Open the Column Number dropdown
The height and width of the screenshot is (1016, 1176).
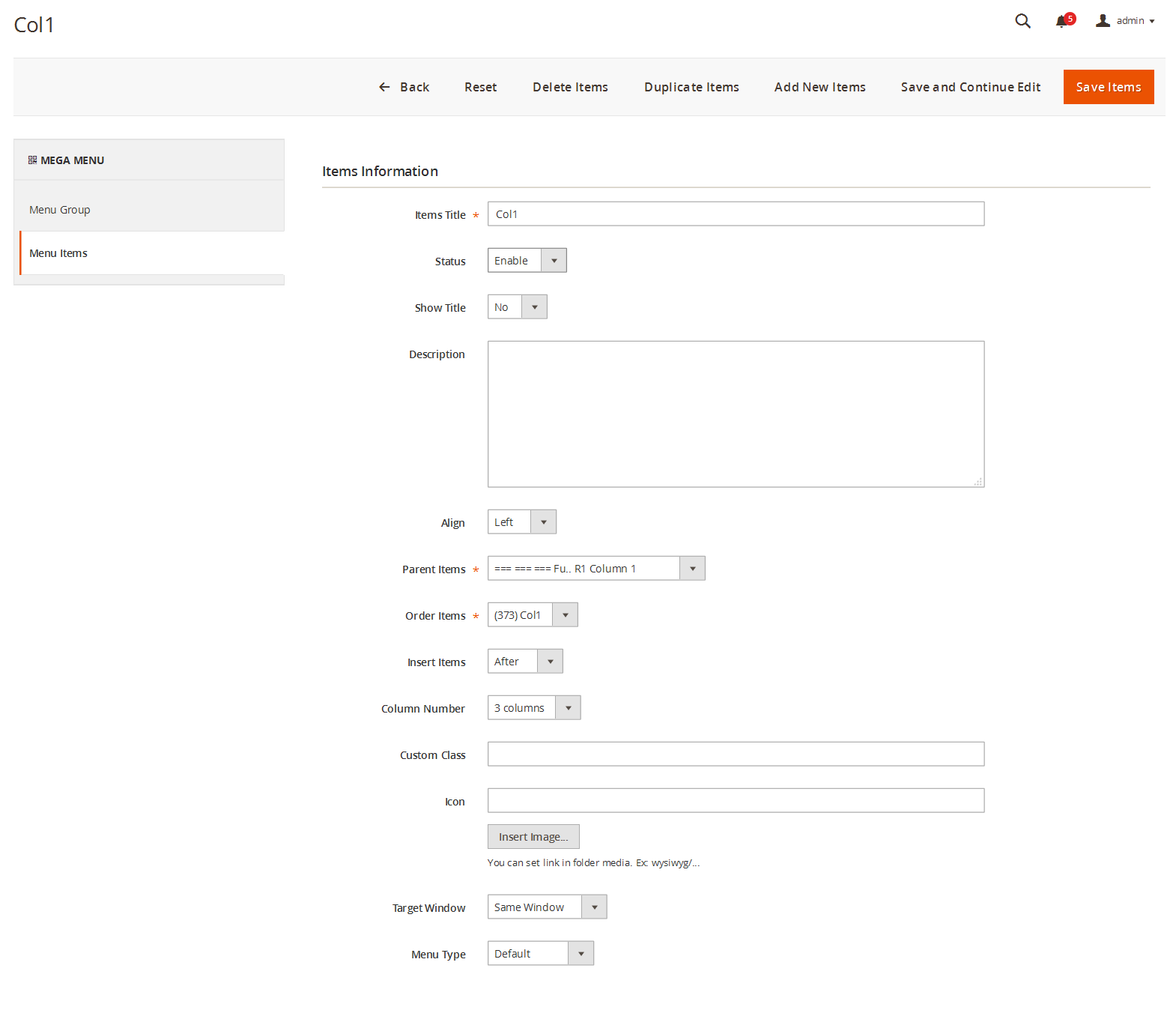click(x=533, y=708)
